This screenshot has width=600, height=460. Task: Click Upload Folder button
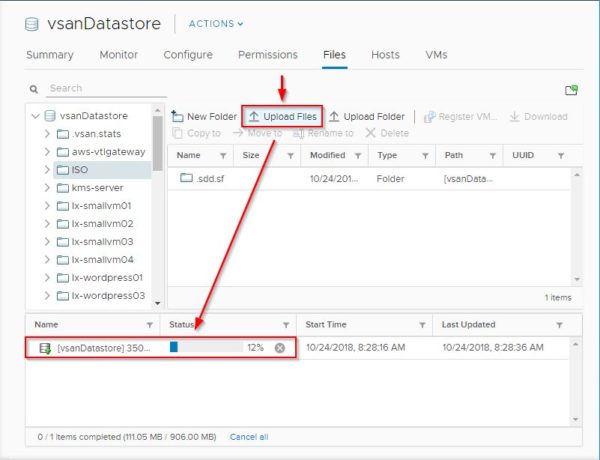[x=367, y=116]
